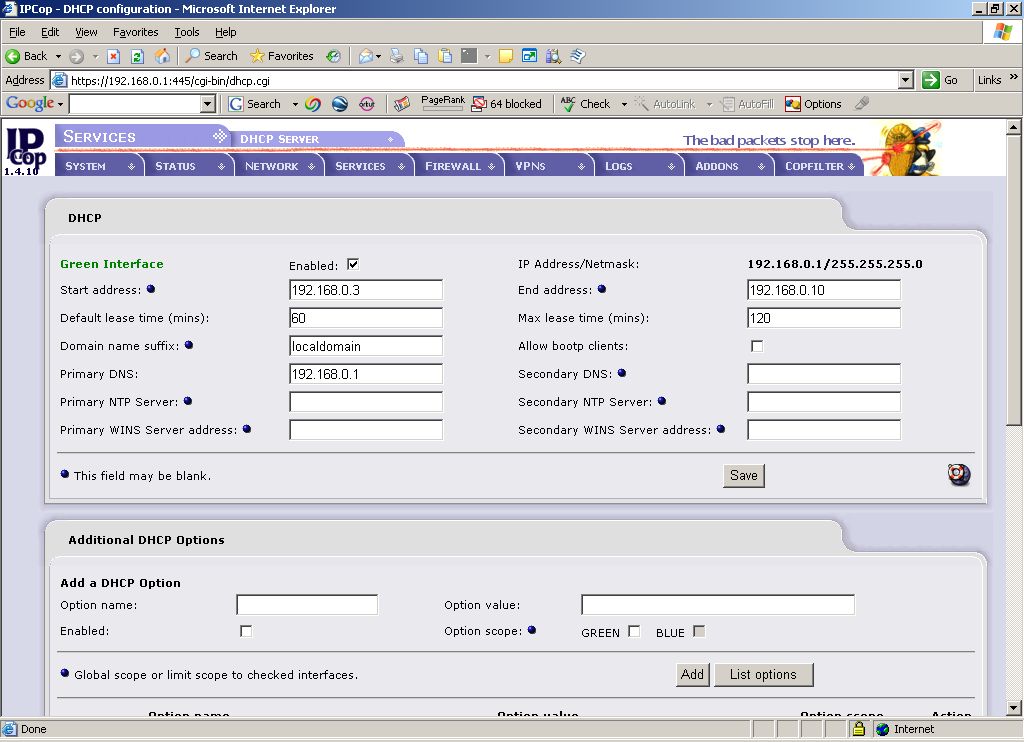This screenshot has width=1024, height=742.
Task: Open the spell Check dropdown arrow
Action: [x=624, y=105]
